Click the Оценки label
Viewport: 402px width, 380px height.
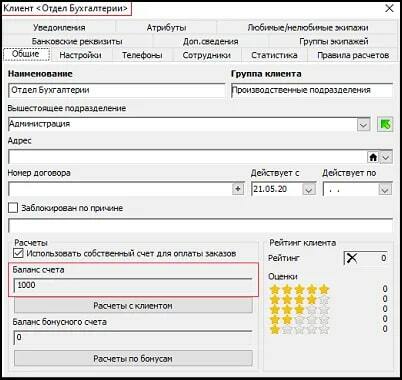(x=283, y=276)
